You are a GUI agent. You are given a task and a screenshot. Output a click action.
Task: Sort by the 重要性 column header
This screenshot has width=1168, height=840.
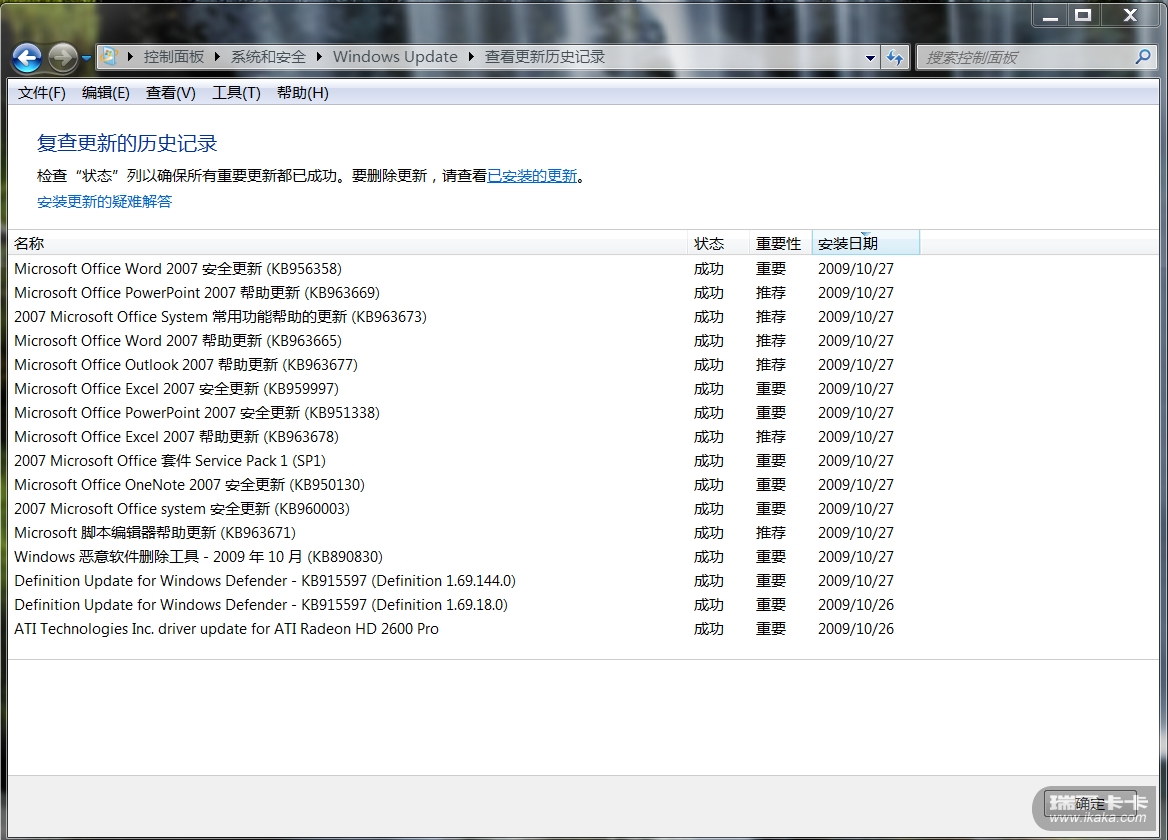[780, 243]
